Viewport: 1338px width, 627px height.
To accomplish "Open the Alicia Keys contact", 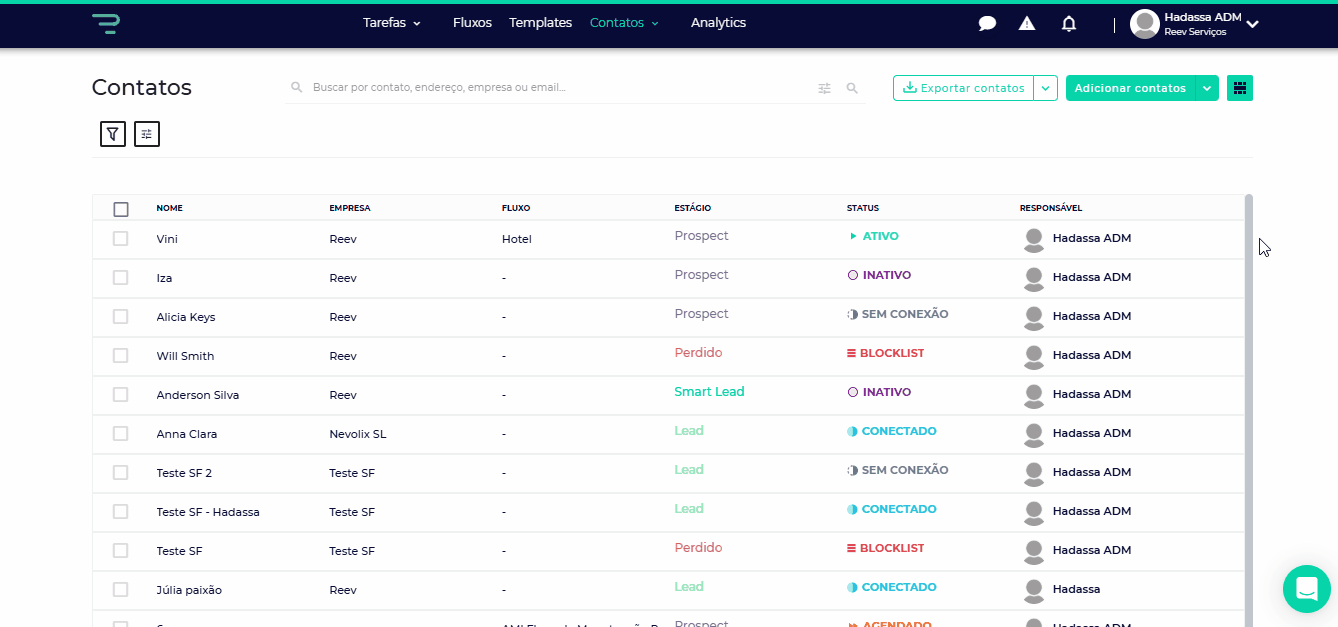I will click(186, 317).
